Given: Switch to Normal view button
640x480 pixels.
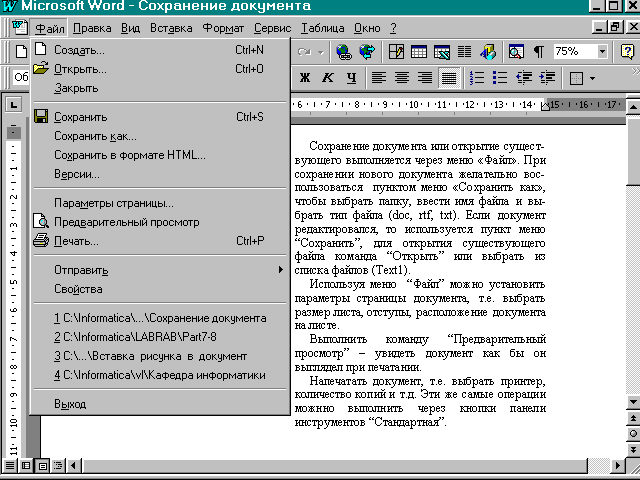Looking at the screenshot, I should coord(10,465).
